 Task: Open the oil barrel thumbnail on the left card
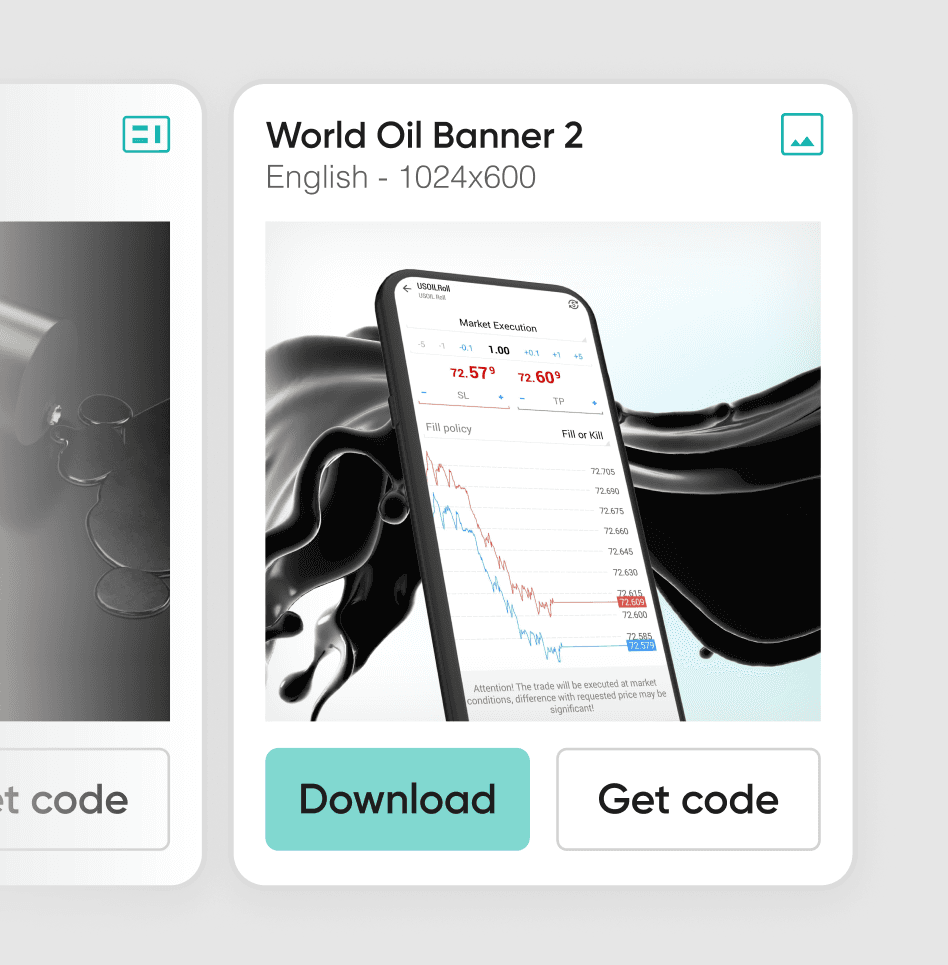click(x=85, y=471)
